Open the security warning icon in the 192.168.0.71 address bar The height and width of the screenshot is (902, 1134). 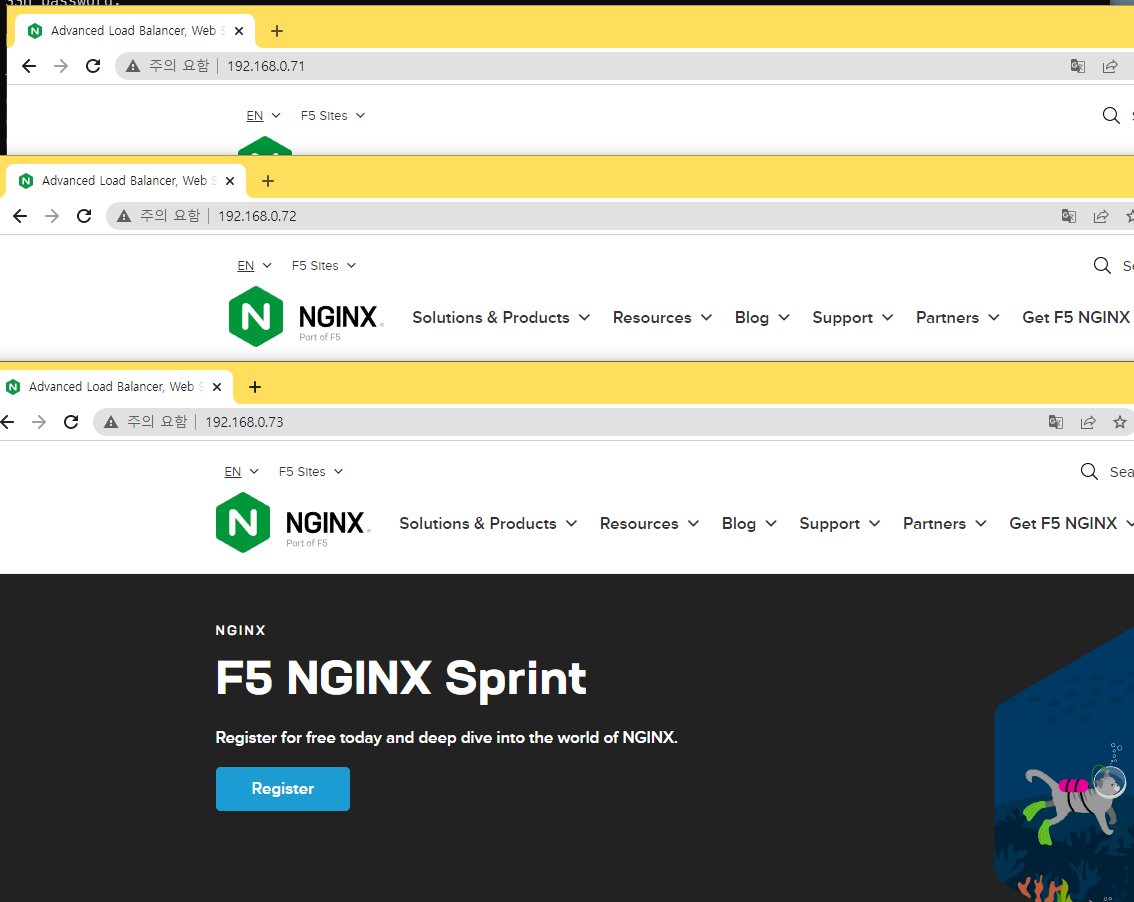pos(132,67)
